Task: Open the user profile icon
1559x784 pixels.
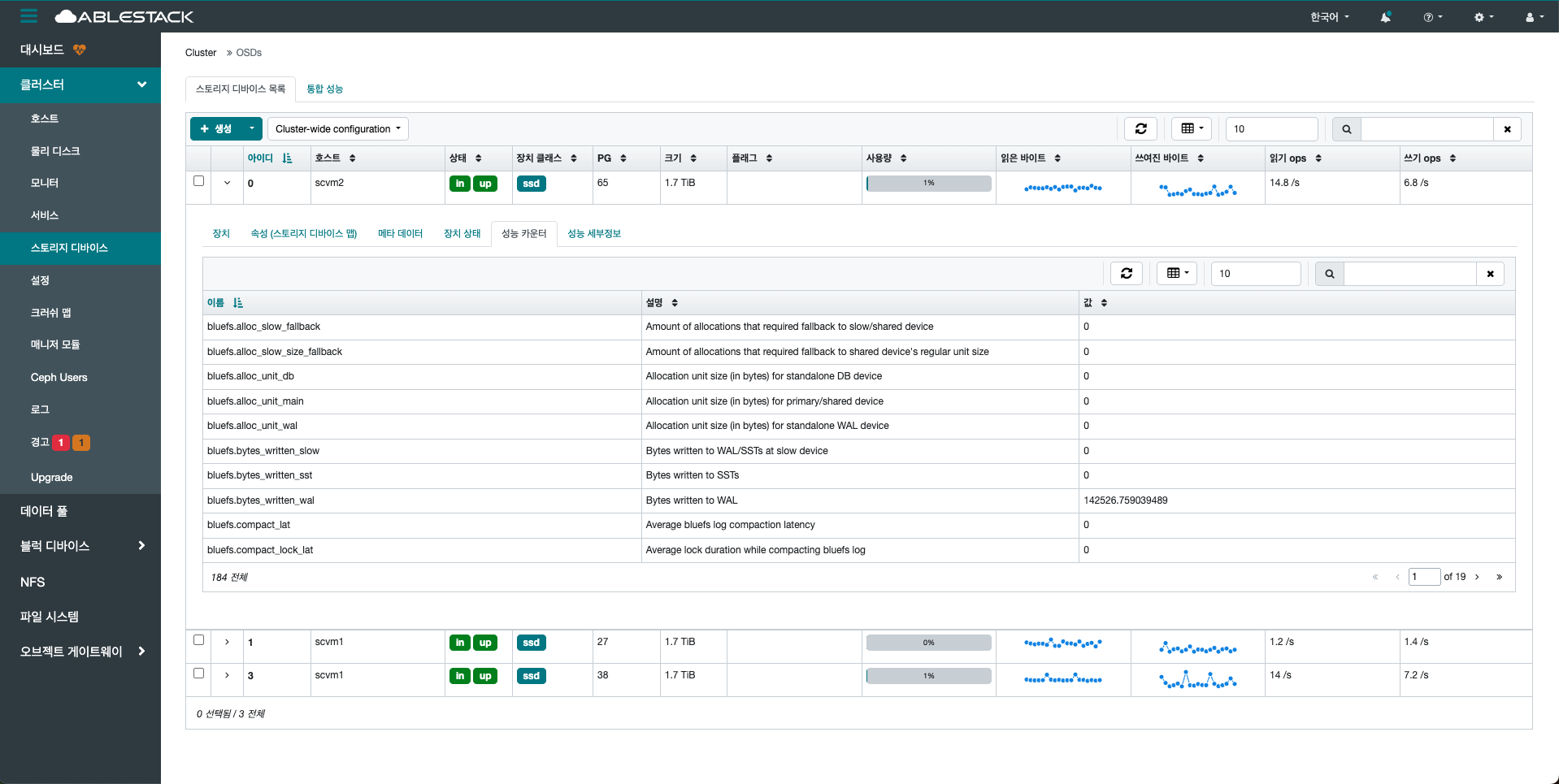Action: tap(1534, 17)
